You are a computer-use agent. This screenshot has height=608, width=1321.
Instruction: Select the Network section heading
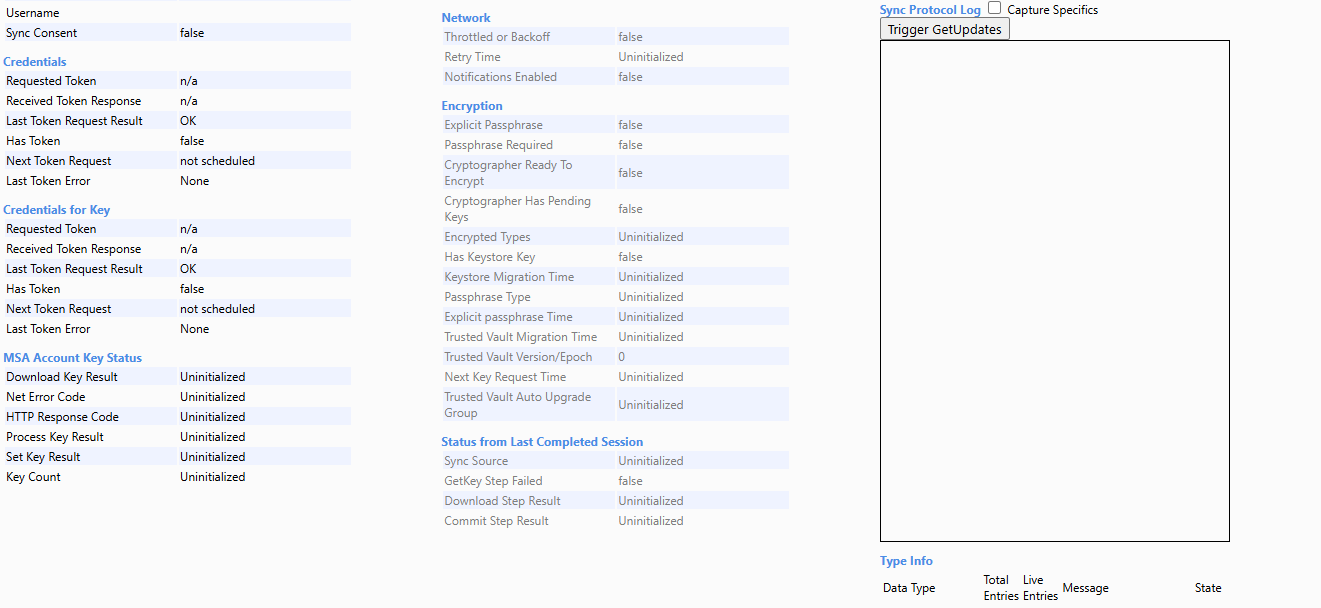tap(466, 18)
